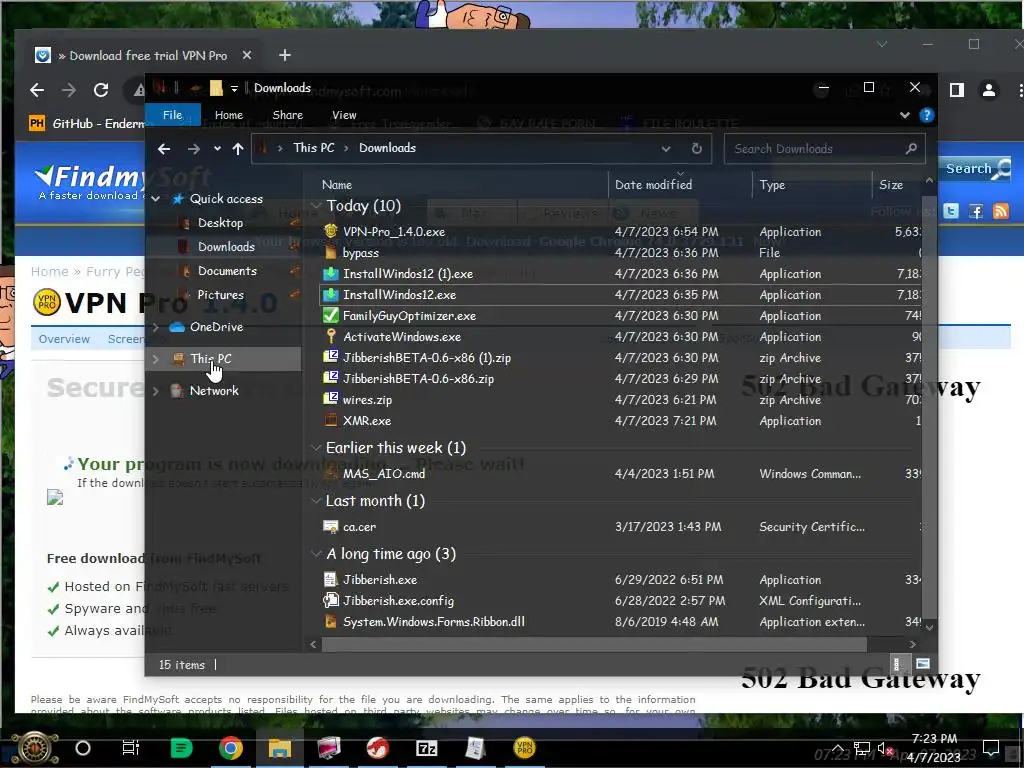Image resolution: width=1024 pixels, height=768 pixels.
Task: Open Task View on taskbar
Action: click(x=131, y=748)
